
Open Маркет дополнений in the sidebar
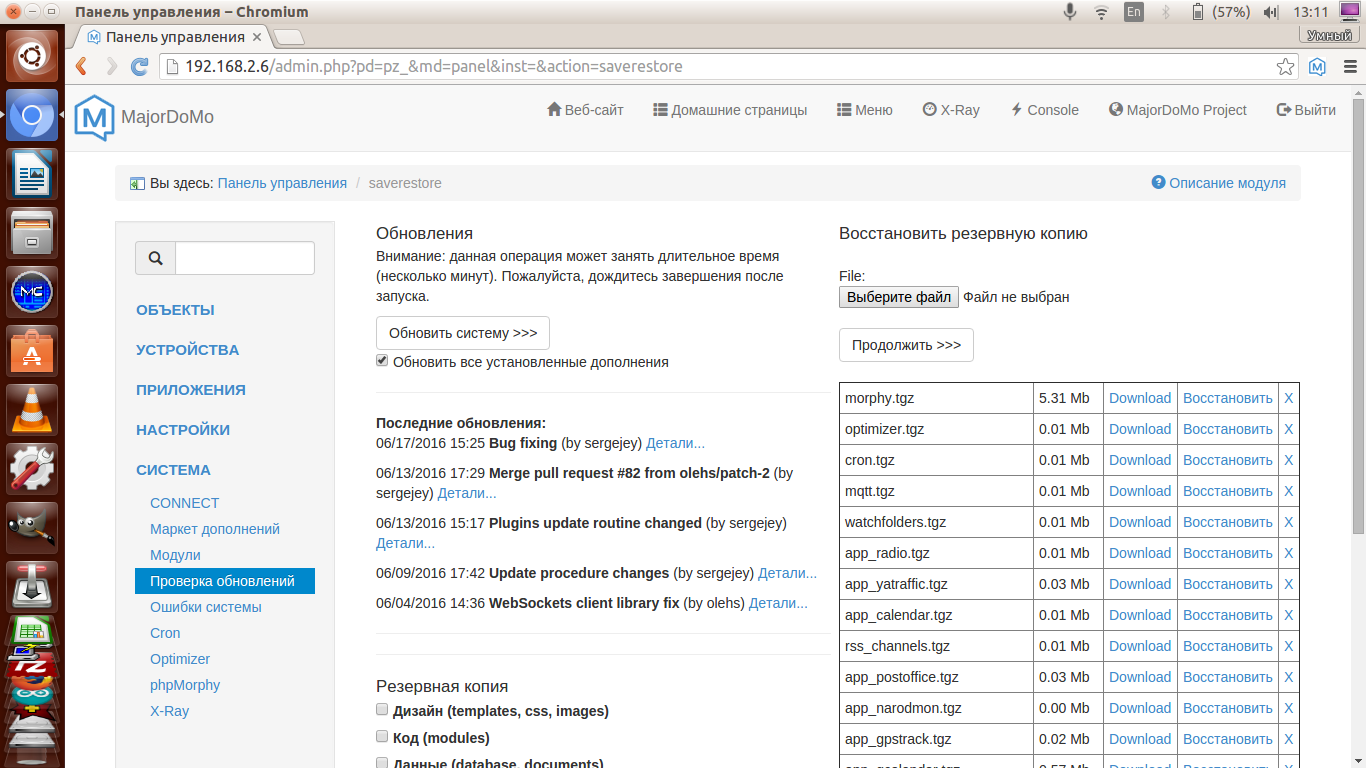[x=215, y=529]
